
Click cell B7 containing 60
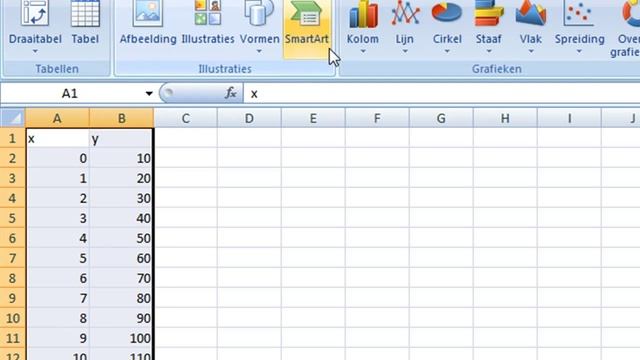[x=121, y=258]
